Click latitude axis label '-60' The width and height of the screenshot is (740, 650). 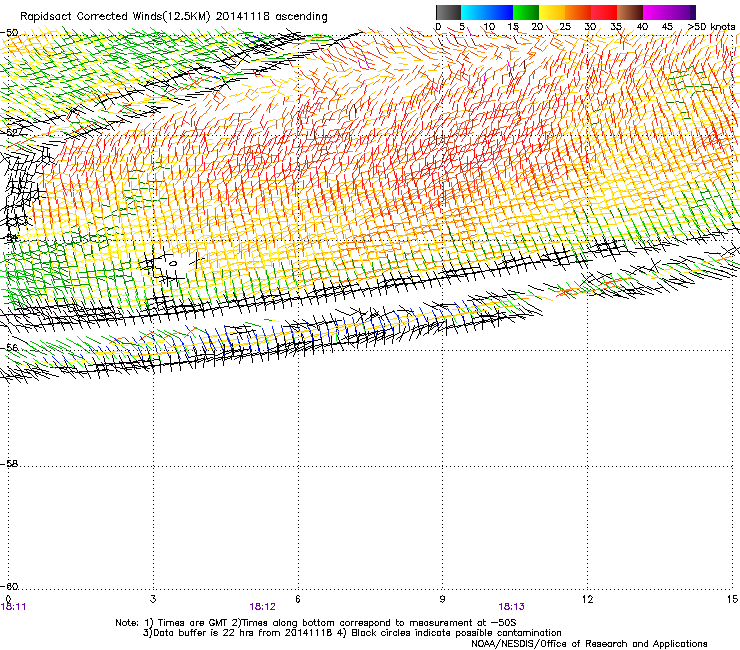[x=9, y=586]
